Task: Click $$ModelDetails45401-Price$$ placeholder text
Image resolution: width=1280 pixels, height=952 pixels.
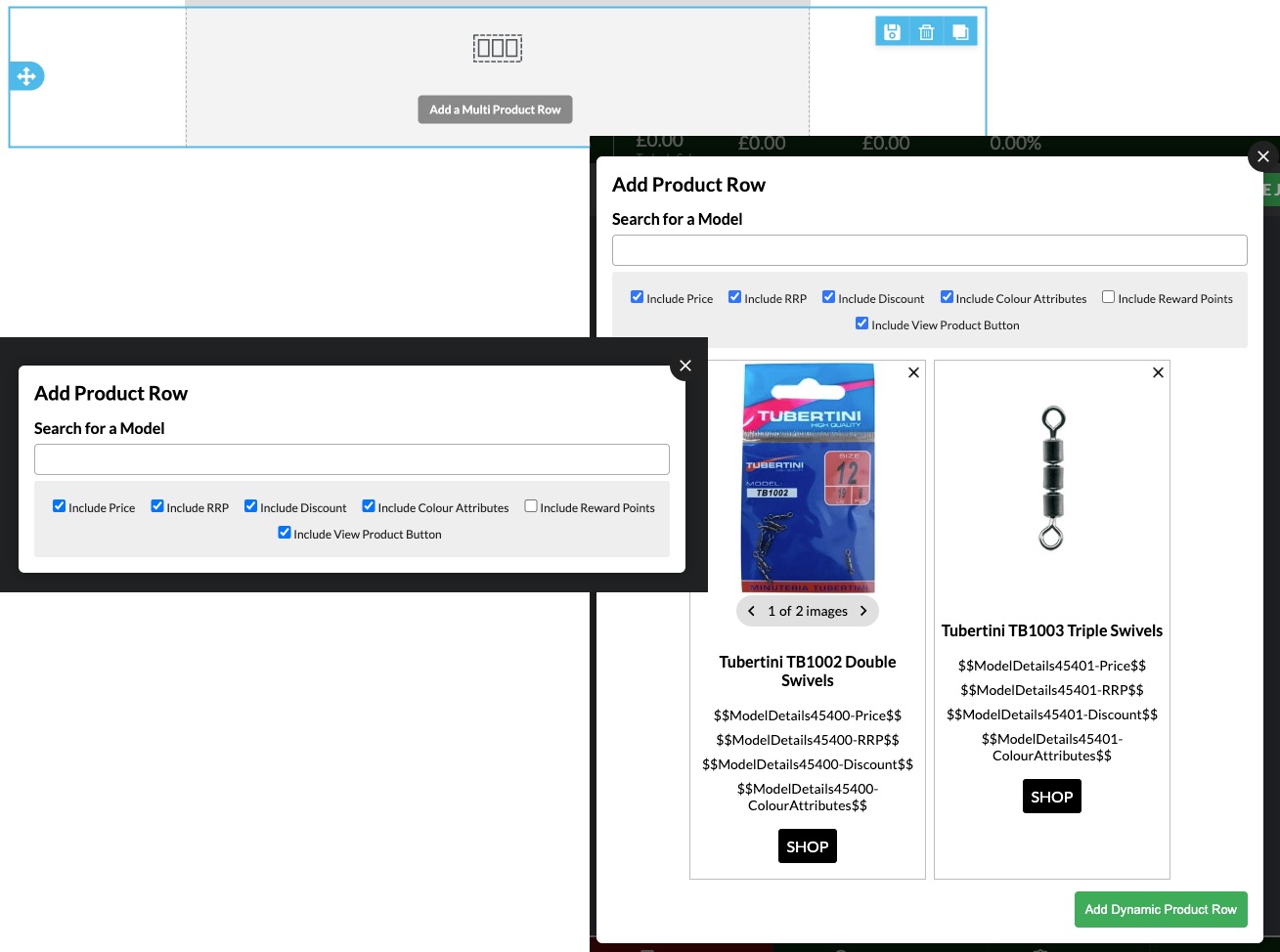Action: click(x=1052, y=666)
